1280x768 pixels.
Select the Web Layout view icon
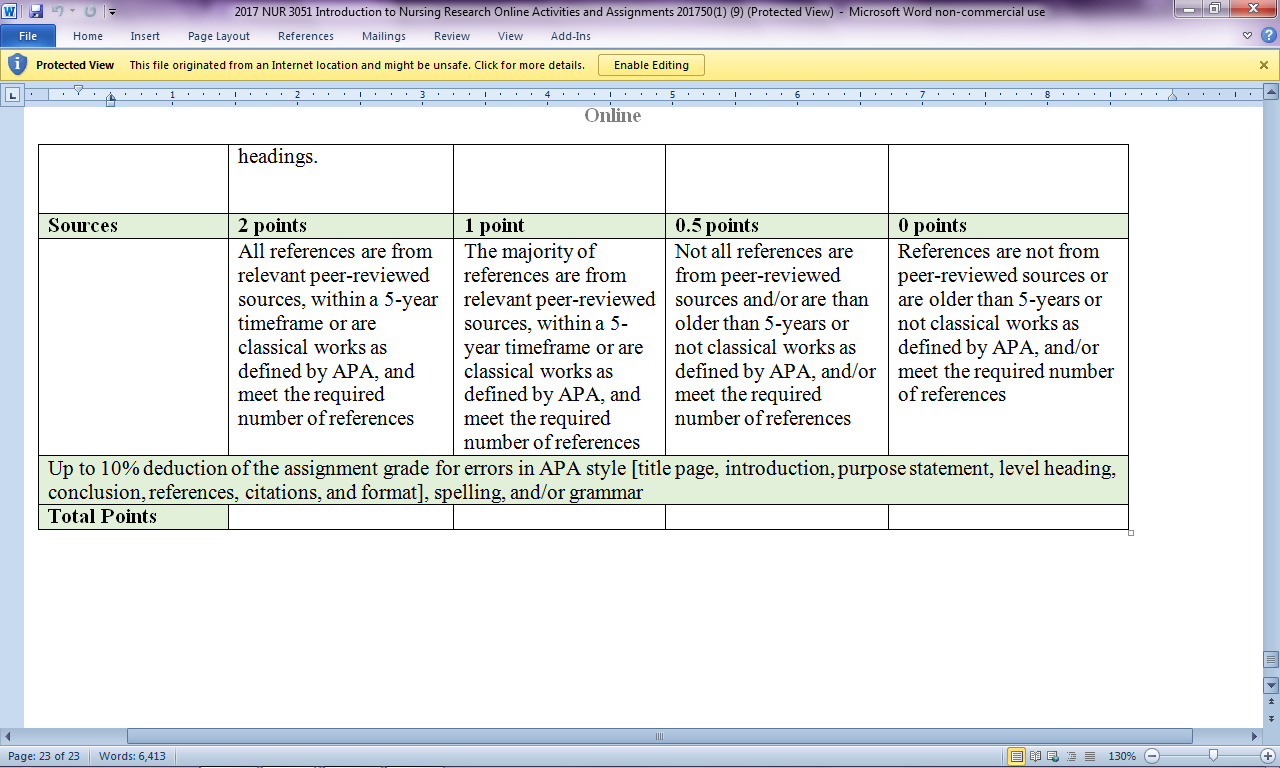click(1052, 756)
